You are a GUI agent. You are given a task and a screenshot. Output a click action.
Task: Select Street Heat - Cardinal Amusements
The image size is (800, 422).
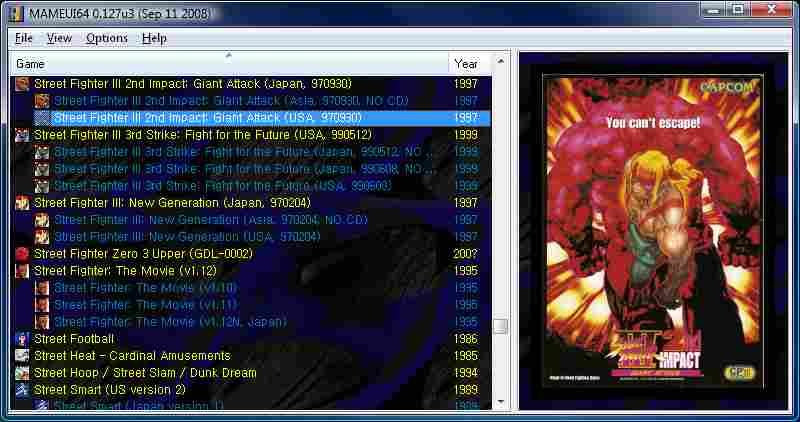pos(132,356)
